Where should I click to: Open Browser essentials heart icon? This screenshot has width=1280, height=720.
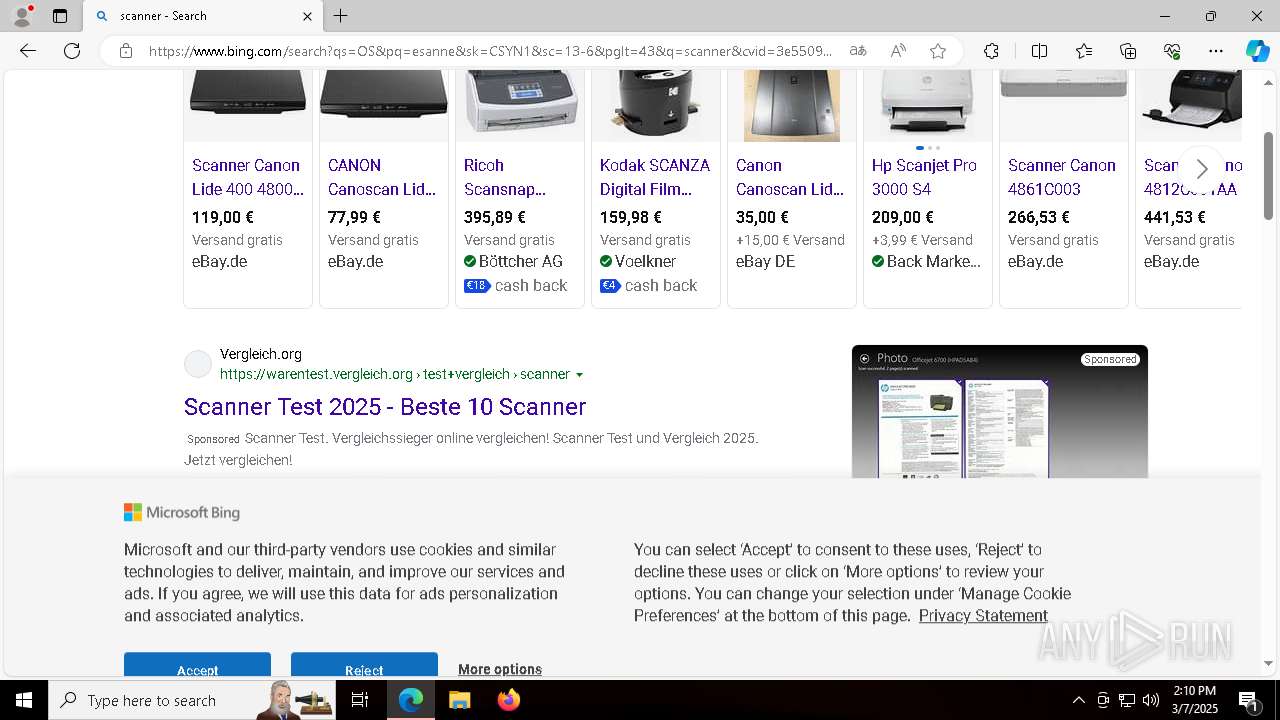pyautogui.click(x=1172, y=51)
